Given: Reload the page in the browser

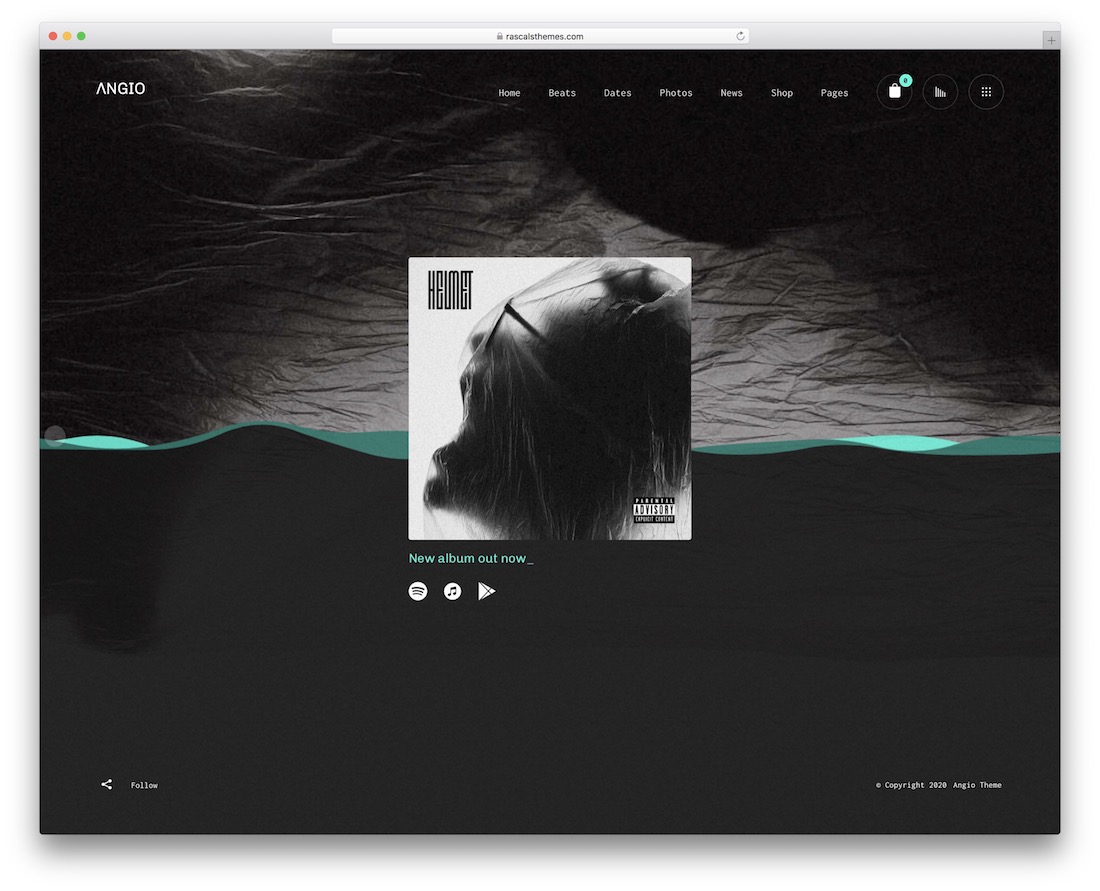Looking at the screenshot, I should click(740, 36).
